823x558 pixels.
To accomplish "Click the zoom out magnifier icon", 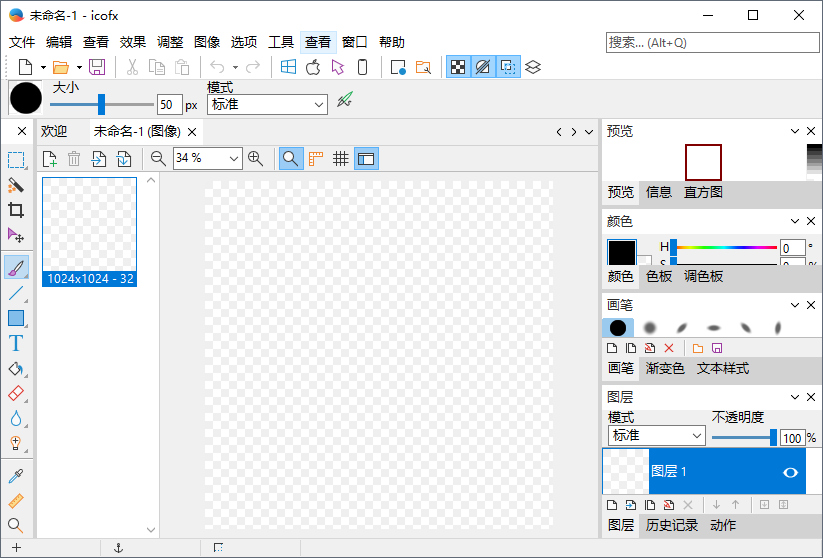I will (x=157, y=159).
